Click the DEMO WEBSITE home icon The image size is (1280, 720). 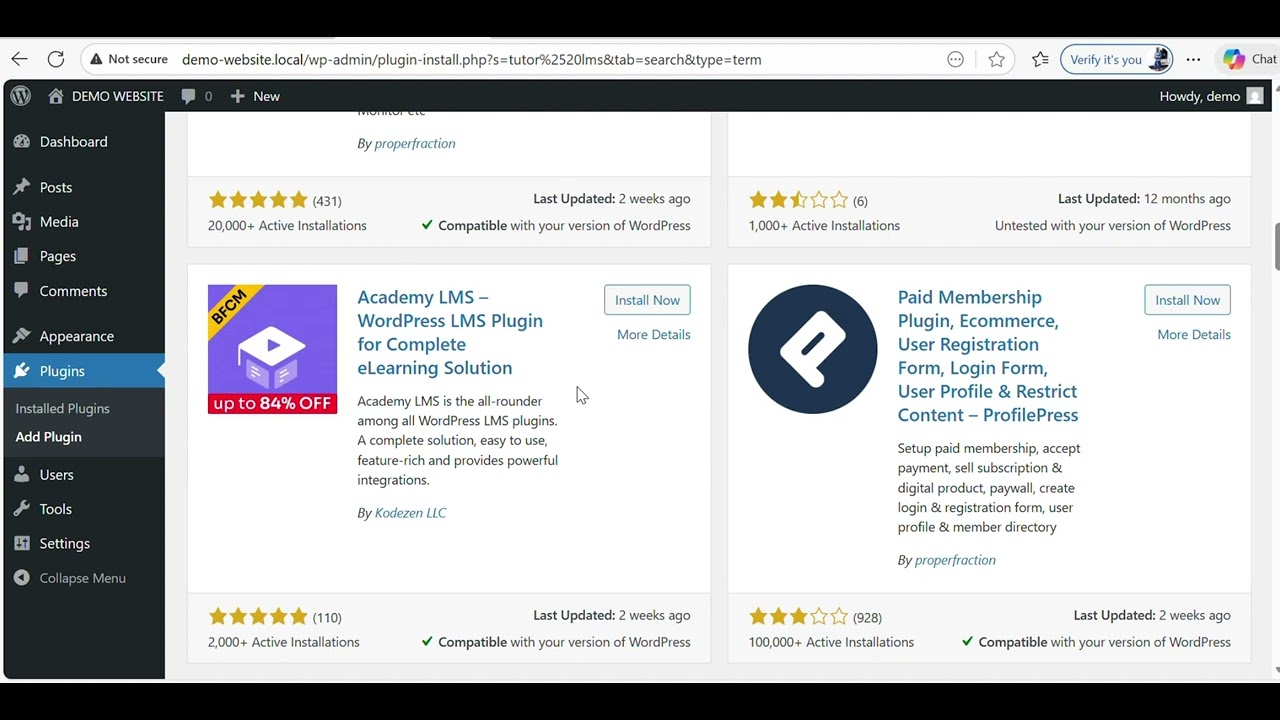(x=56, y=96)
